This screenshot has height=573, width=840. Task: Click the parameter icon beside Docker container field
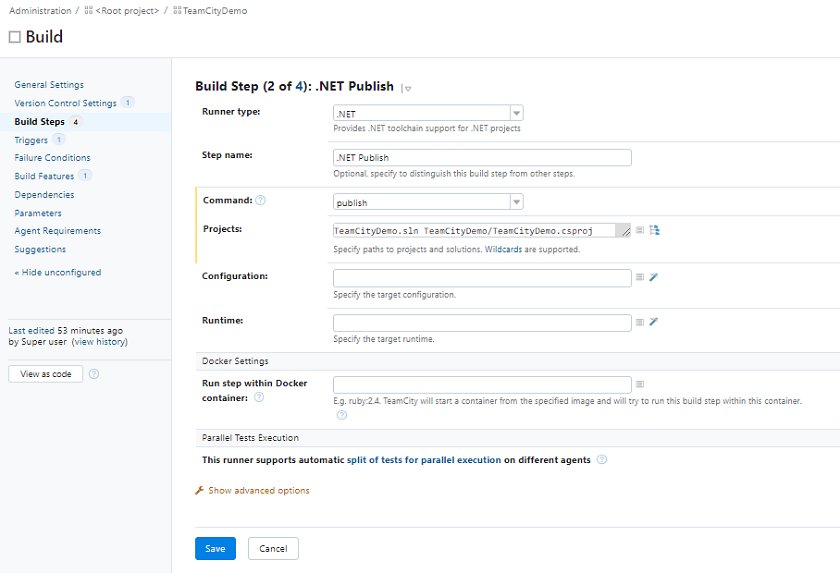(640, 384)
